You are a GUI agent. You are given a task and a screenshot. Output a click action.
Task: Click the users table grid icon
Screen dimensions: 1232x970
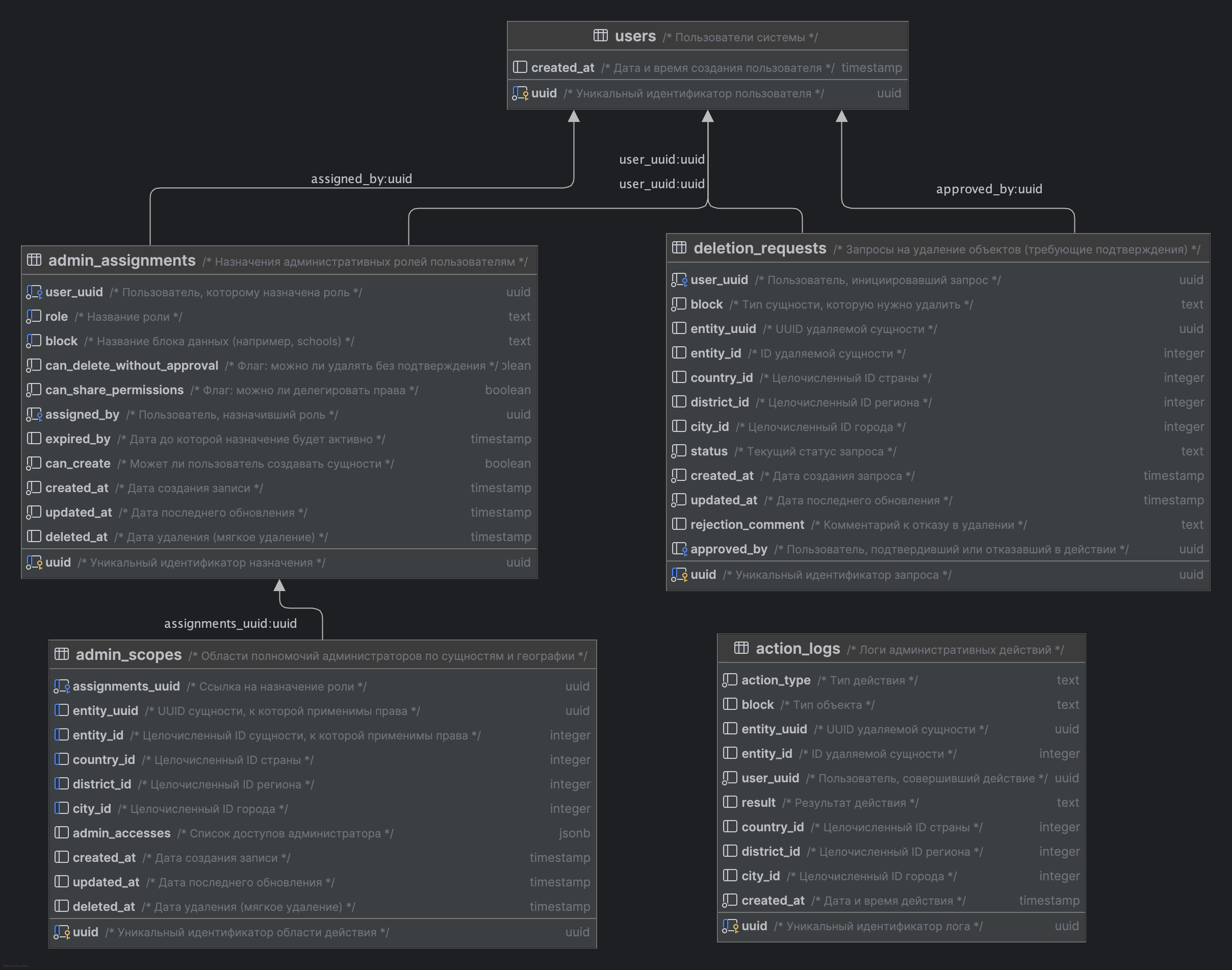click(600, 36)
